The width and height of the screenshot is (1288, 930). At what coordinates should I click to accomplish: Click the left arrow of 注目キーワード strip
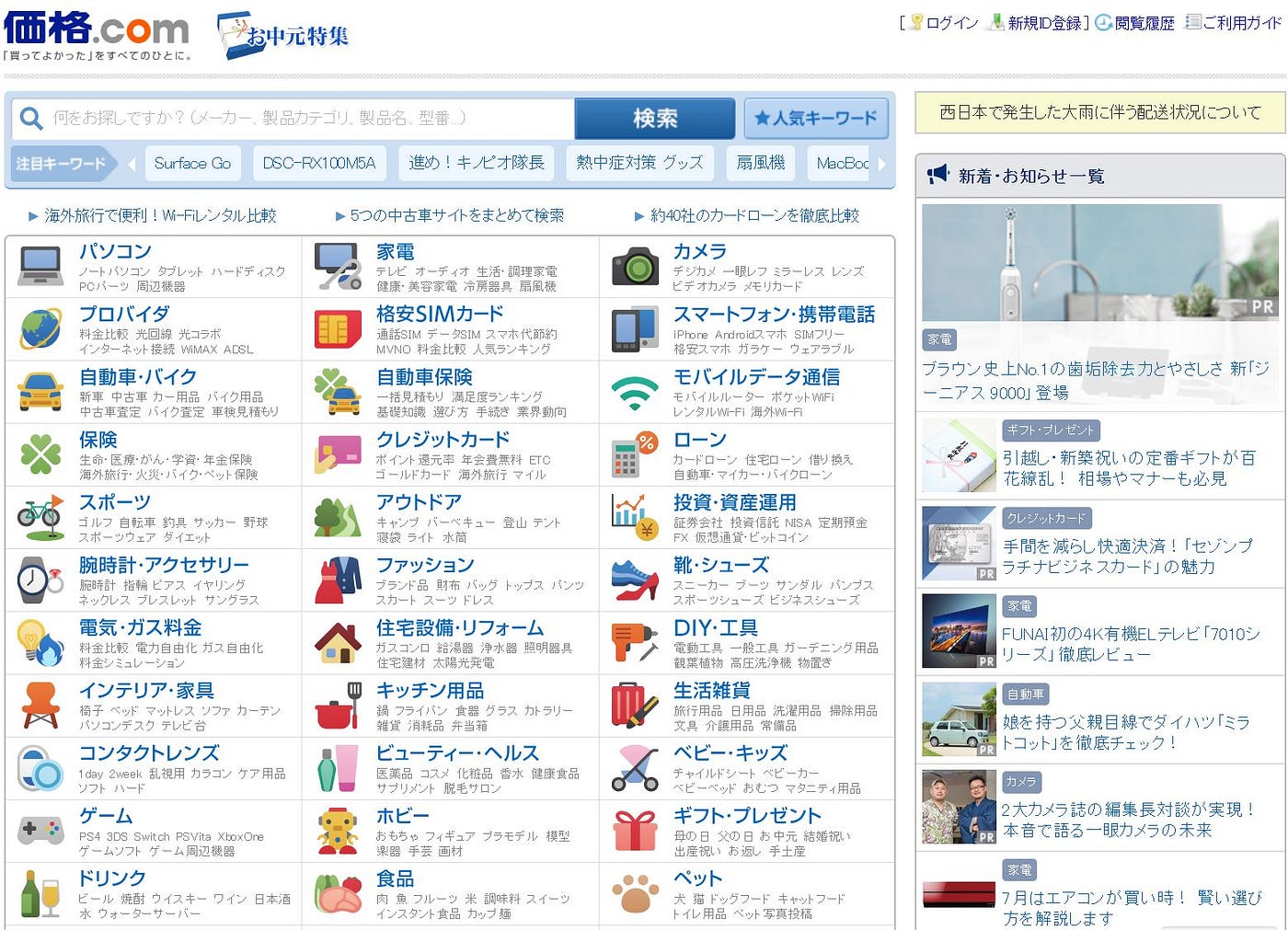click(x=132, y=163)
